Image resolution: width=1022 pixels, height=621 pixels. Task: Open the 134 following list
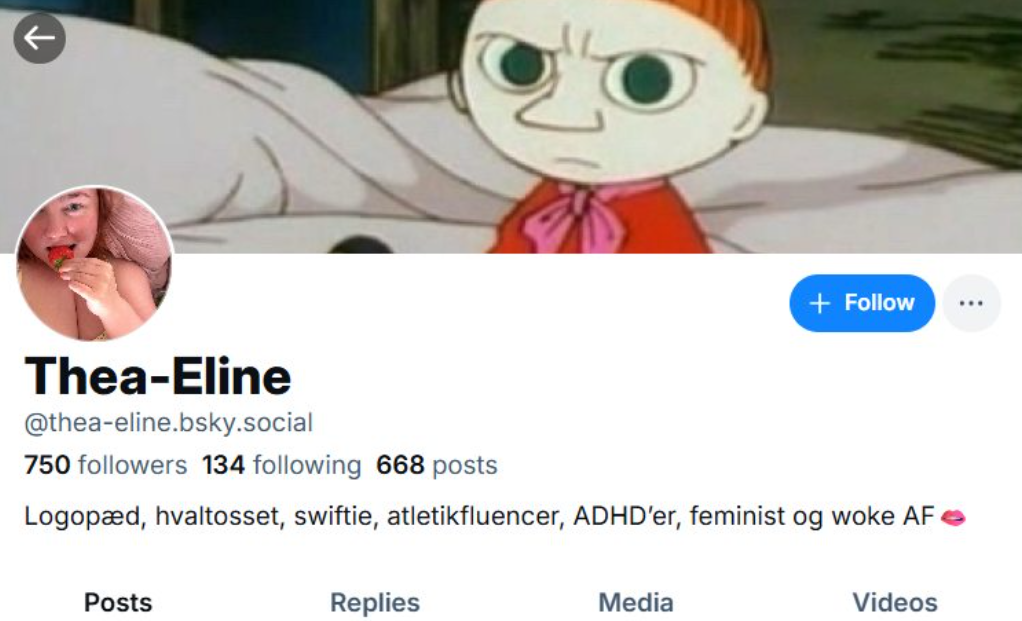(x=282, y=465)
